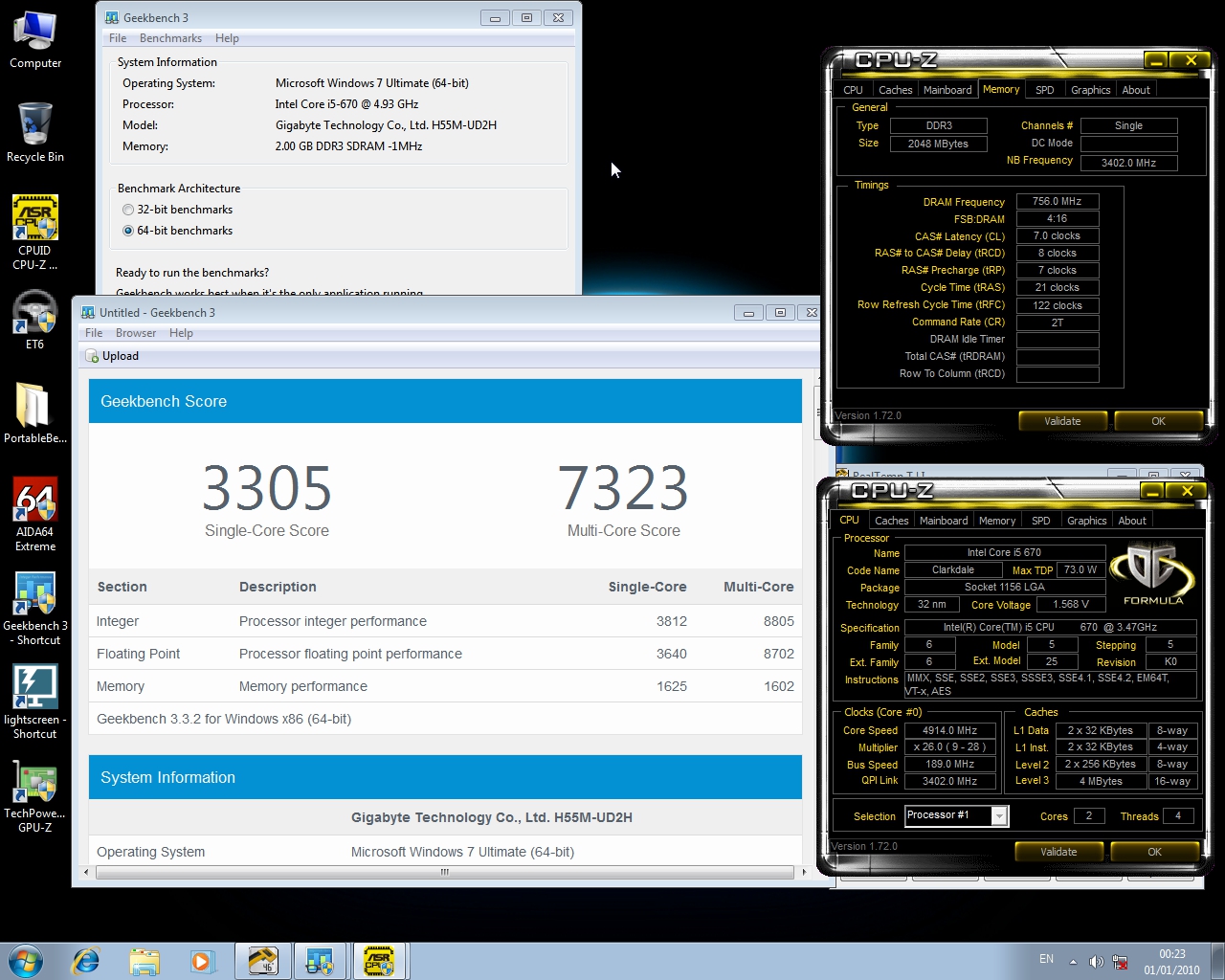Open the Processor #1 selection dropdown in CPU-Z
The width and height of the screenshot is (1225, 980).
click(999, 815)
